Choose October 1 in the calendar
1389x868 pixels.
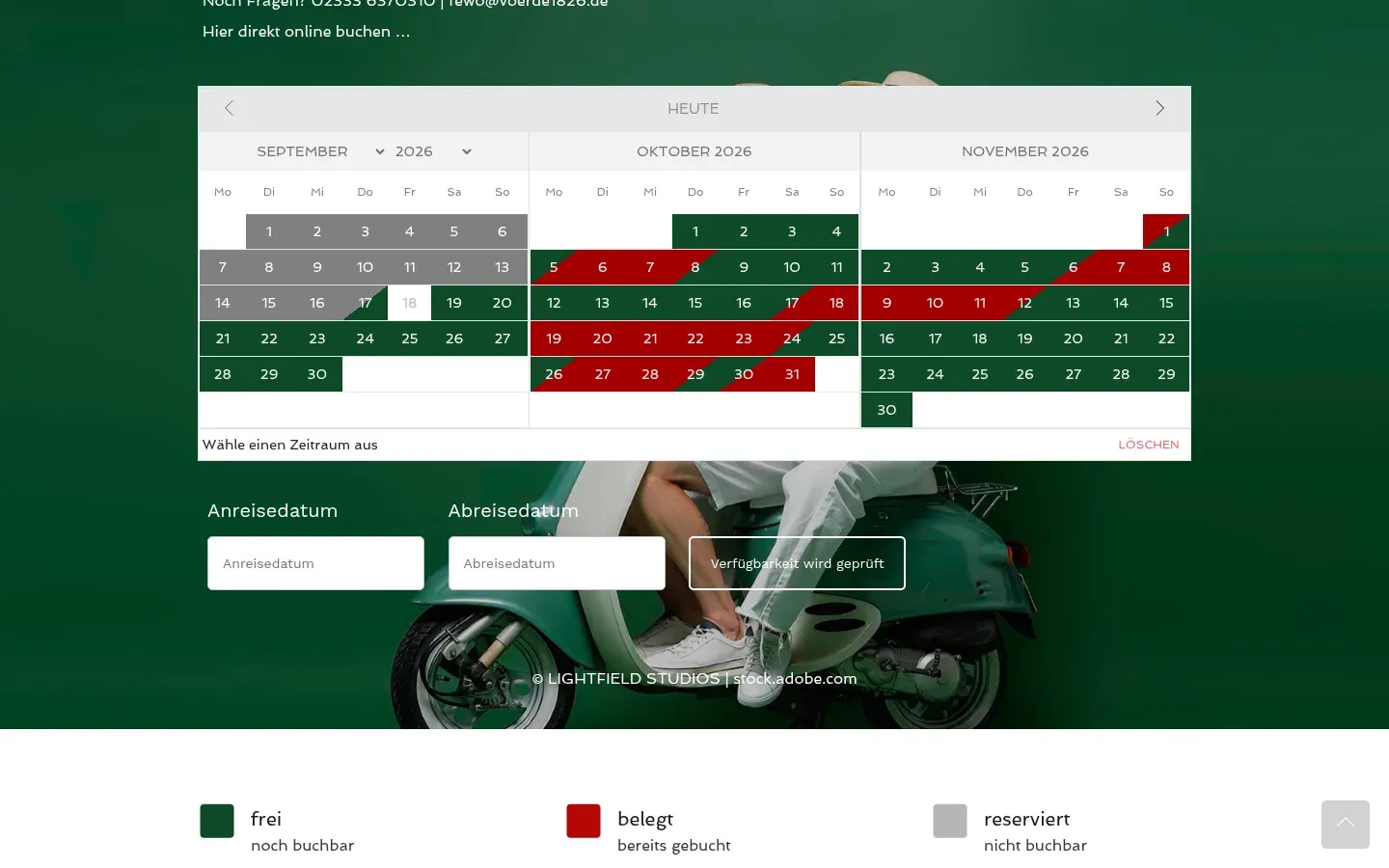click(x=695, y=231)
